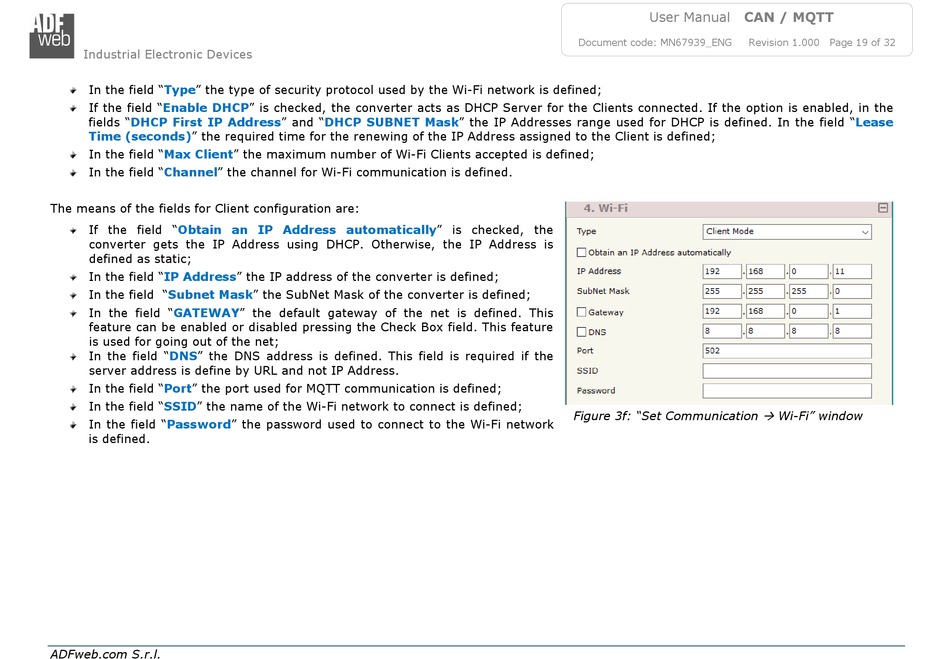Click the "Page 19 of 32" indicator
Image resolution: width=950 pixels, height=659 pixels.
[862, 42]
